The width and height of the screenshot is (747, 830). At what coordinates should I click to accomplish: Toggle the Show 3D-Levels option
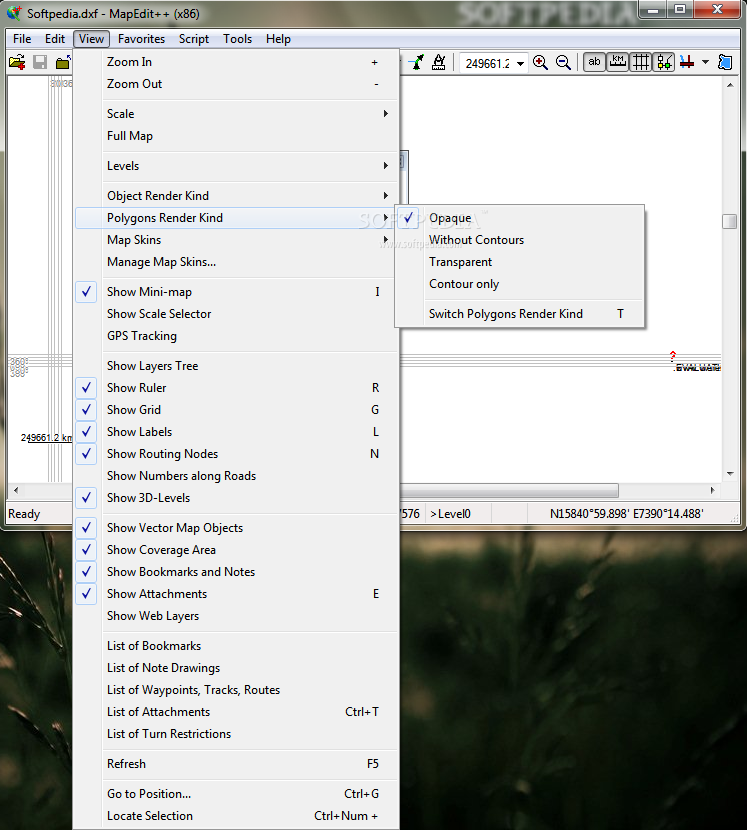point(236,498)
